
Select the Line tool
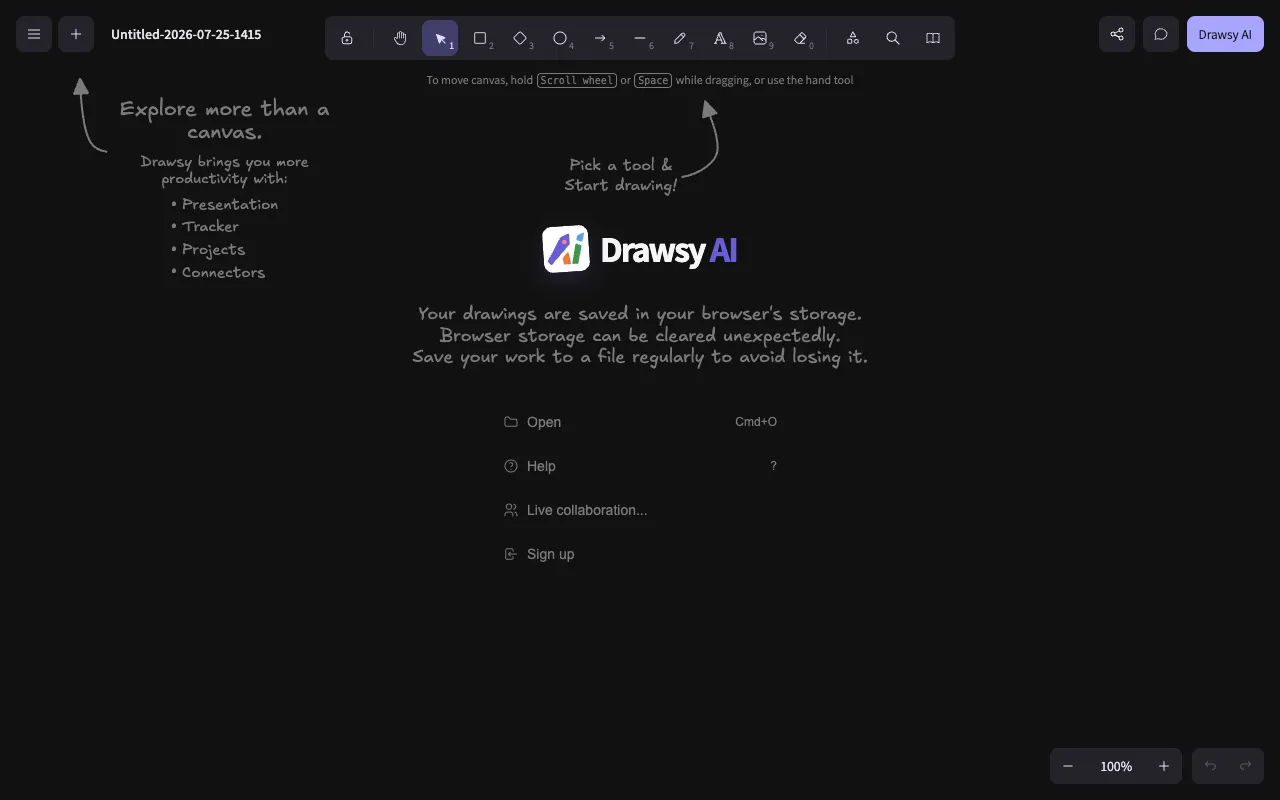click(640, 38)
